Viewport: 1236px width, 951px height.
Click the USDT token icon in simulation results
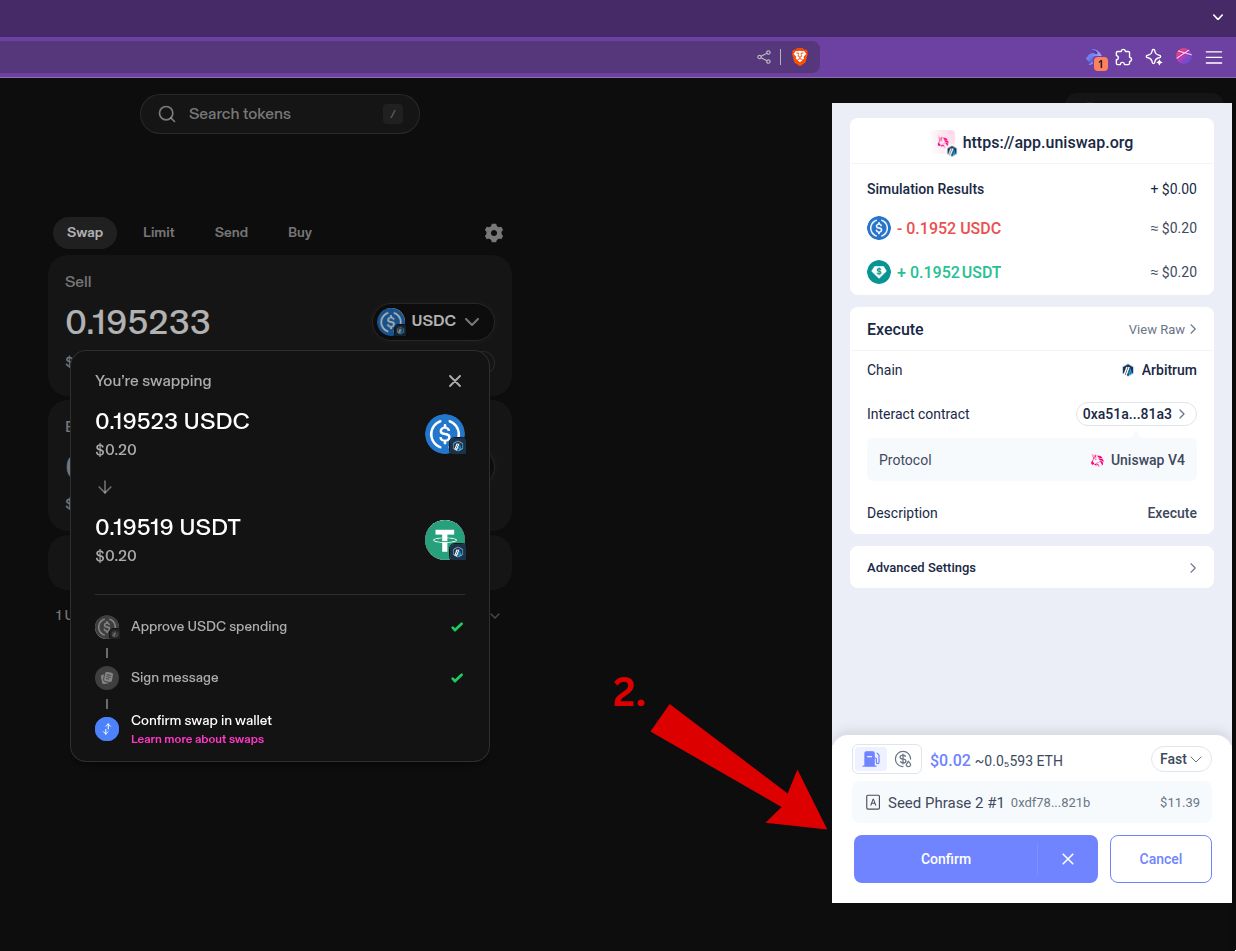coord(878,271)
